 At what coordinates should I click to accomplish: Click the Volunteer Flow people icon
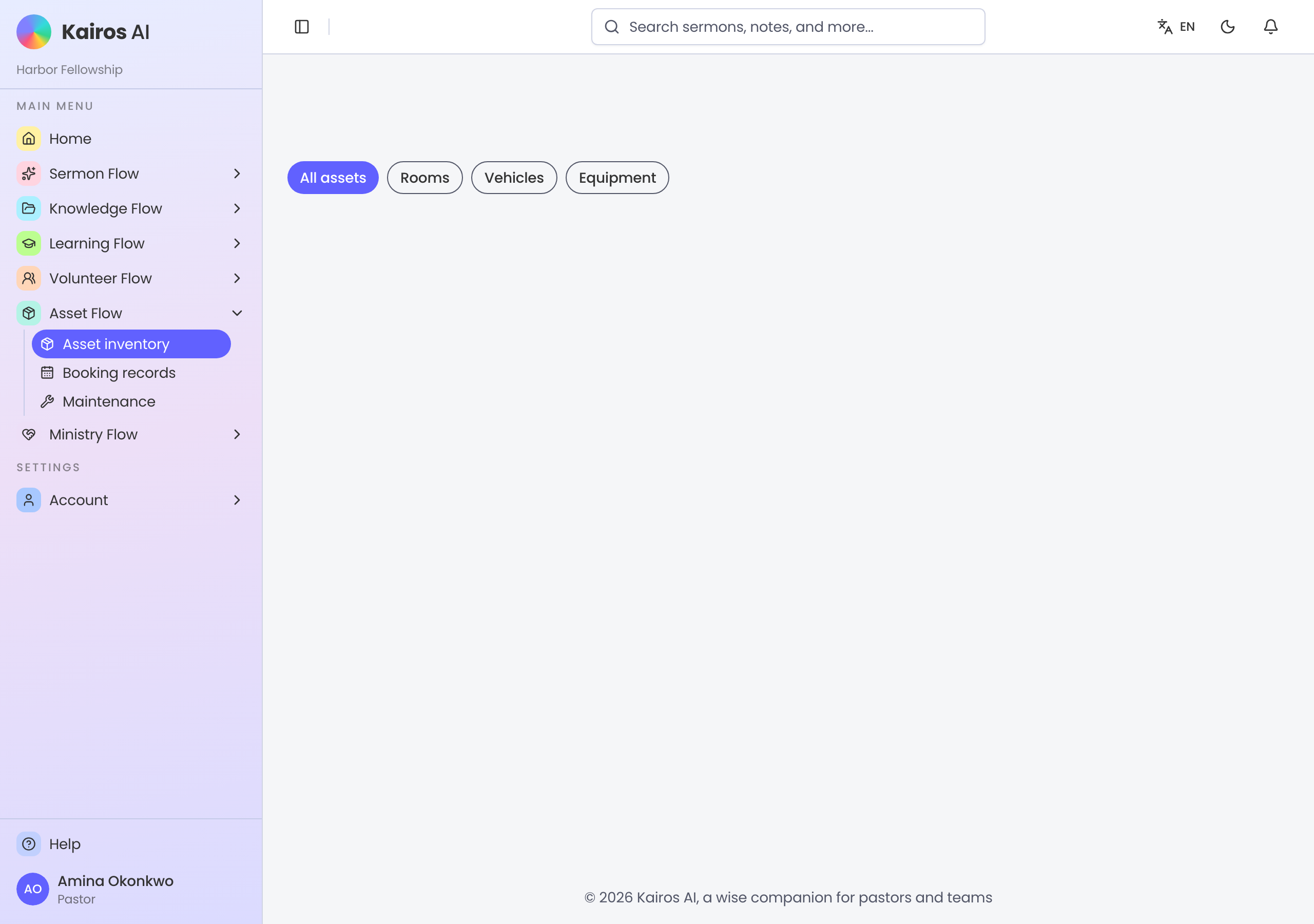(x=29, y=278)
